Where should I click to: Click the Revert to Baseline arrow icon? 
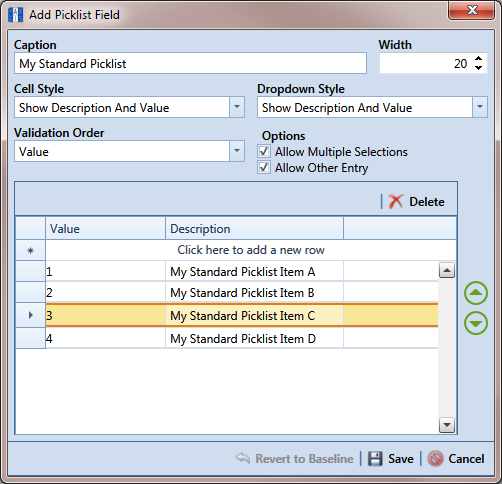pyautogui.click(x=243, y=458)
